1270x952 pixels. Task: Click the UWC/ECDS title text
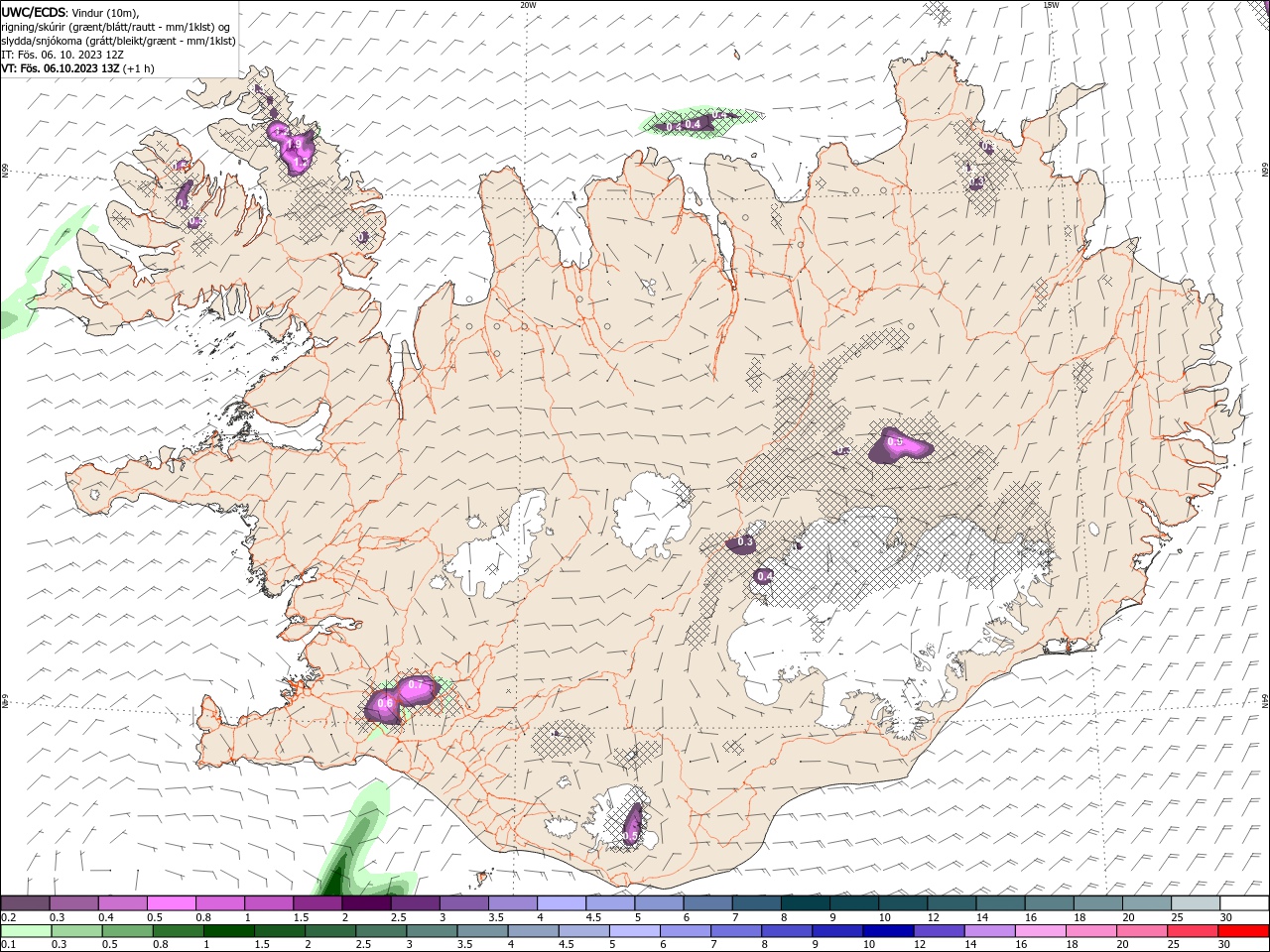(x=33, y=12)
